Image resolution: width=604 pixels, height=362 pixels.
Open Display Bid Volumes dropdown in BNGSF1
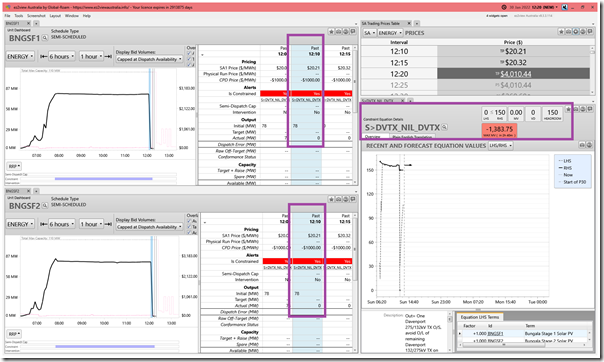coord(149,59)
